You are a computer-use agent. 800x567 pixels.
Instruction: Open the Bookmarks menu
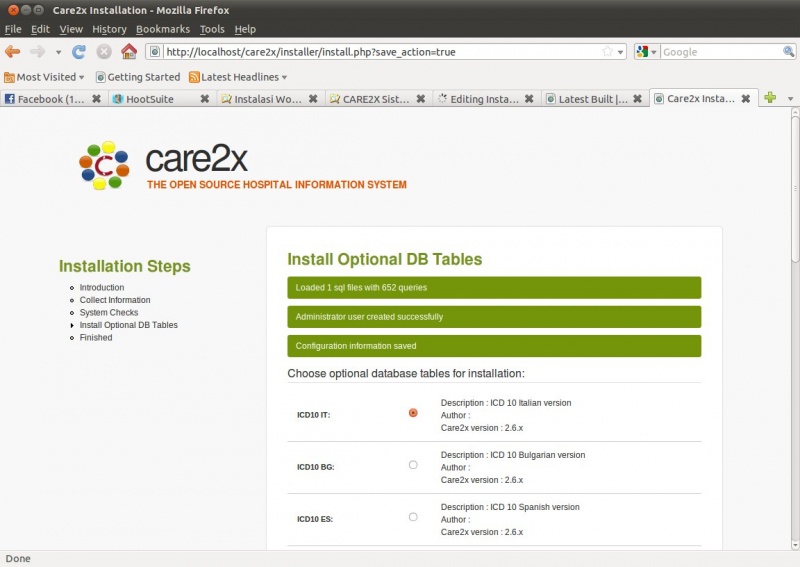pos(162,29)
